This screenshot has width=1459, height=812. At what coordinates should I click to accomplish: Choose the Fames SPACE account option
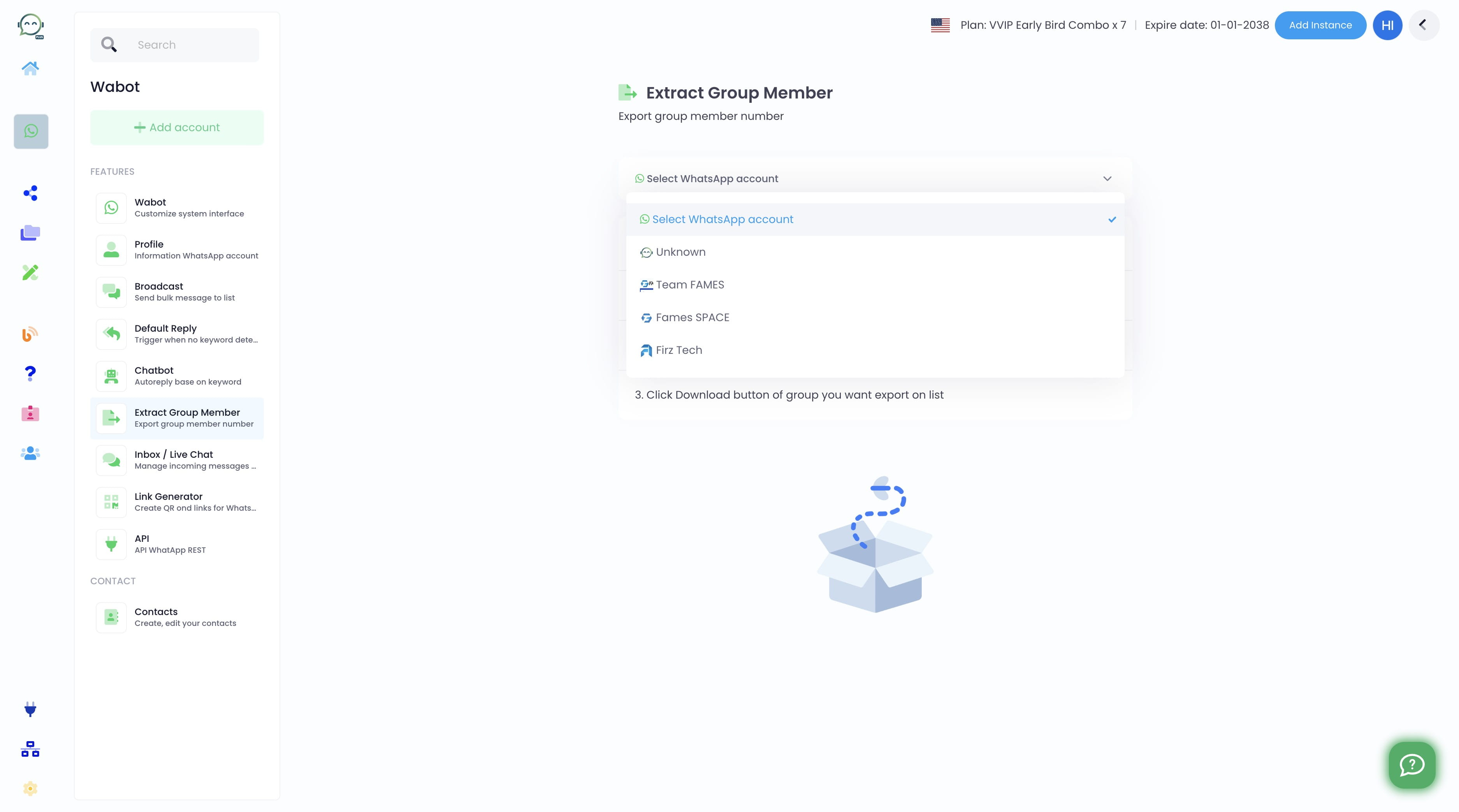point(875,318)
